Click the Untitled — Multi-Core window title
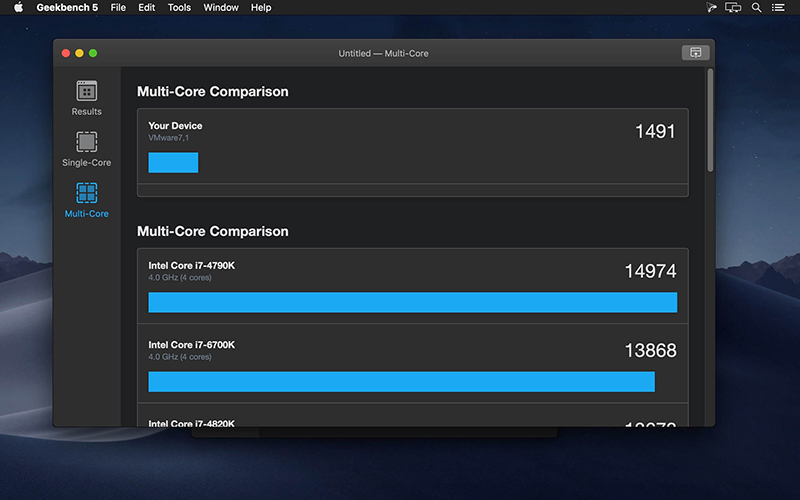The height and width of the screenshot is (500, 800). click(383, 53)
